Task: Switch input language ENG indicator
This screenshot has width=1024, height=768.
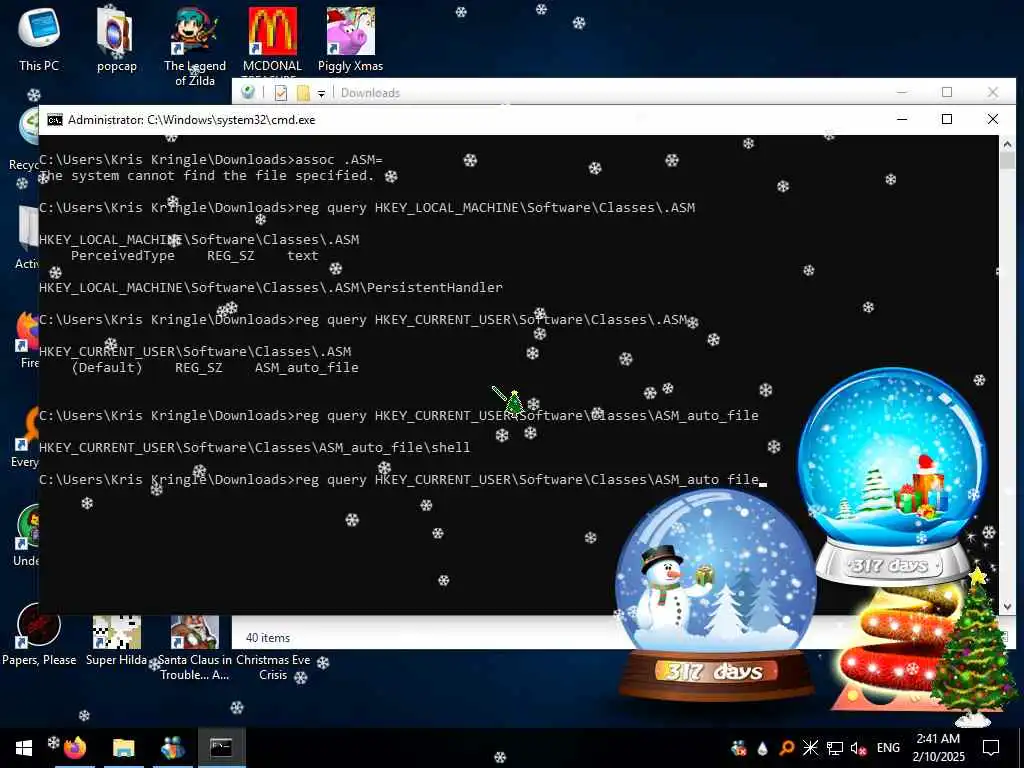Action: point(888,748)
